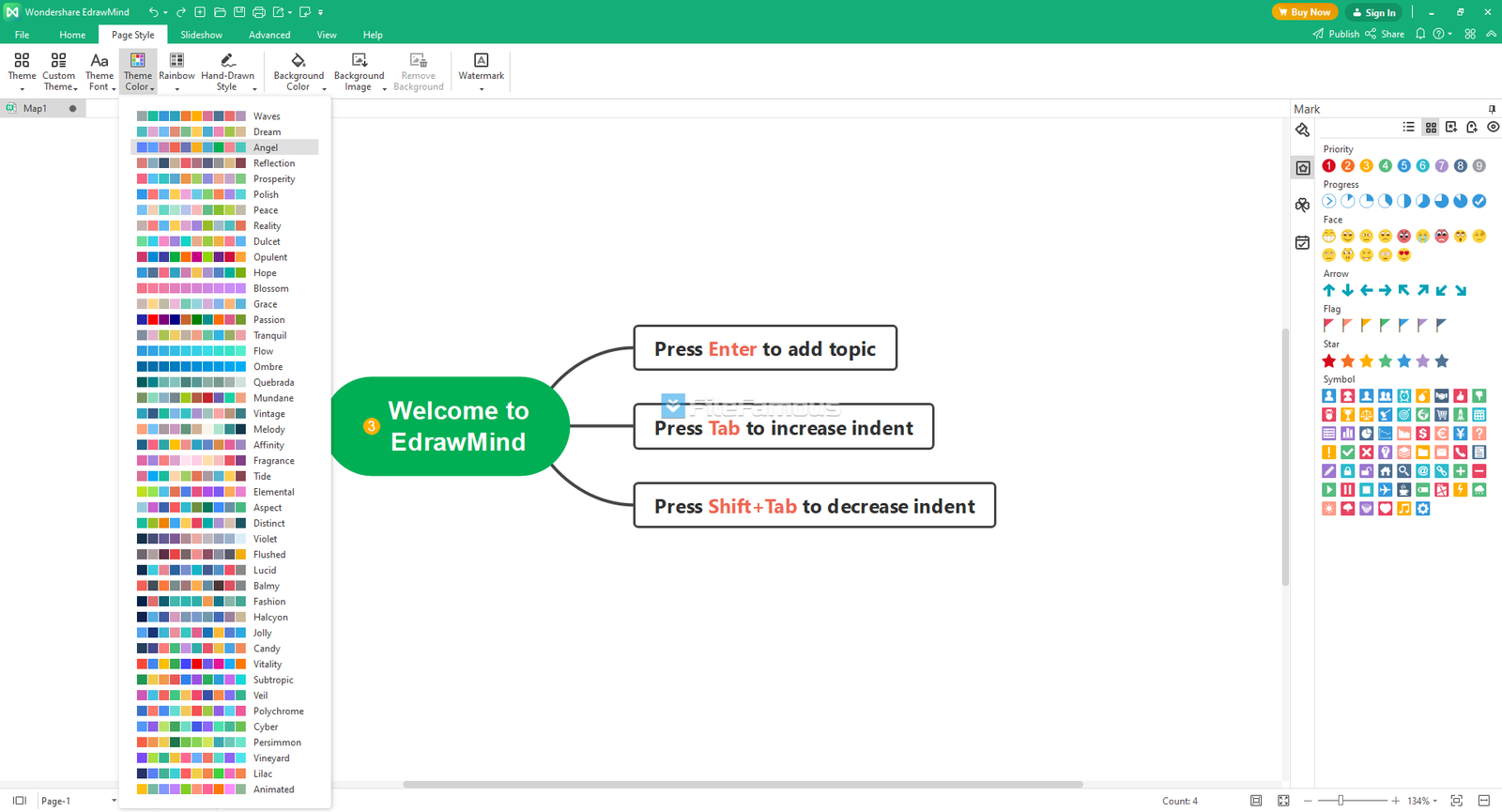Select the Passion theme color palette
1502x812 pixels.
coord(225,320)
